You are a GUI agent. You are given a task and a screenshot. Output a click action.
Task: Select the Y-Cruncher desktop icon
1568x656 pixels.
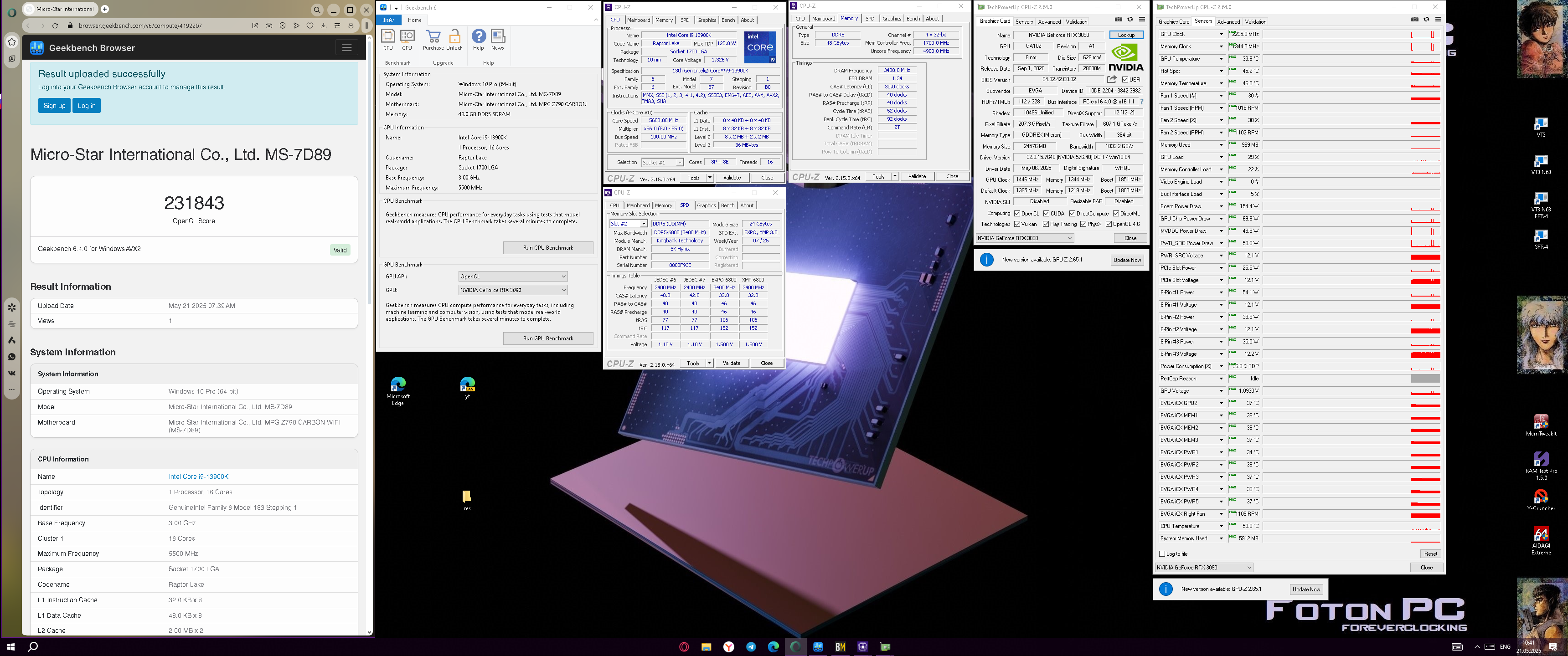1541,500
